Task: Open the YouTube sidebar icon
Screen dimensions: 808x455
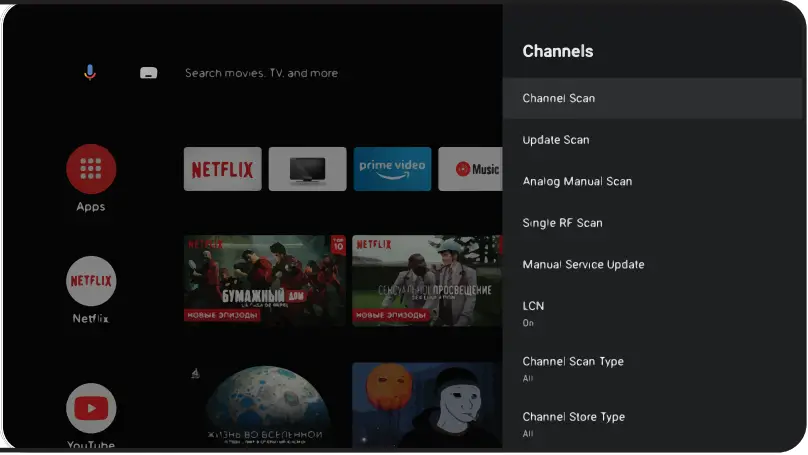Action: pos(91,408)
